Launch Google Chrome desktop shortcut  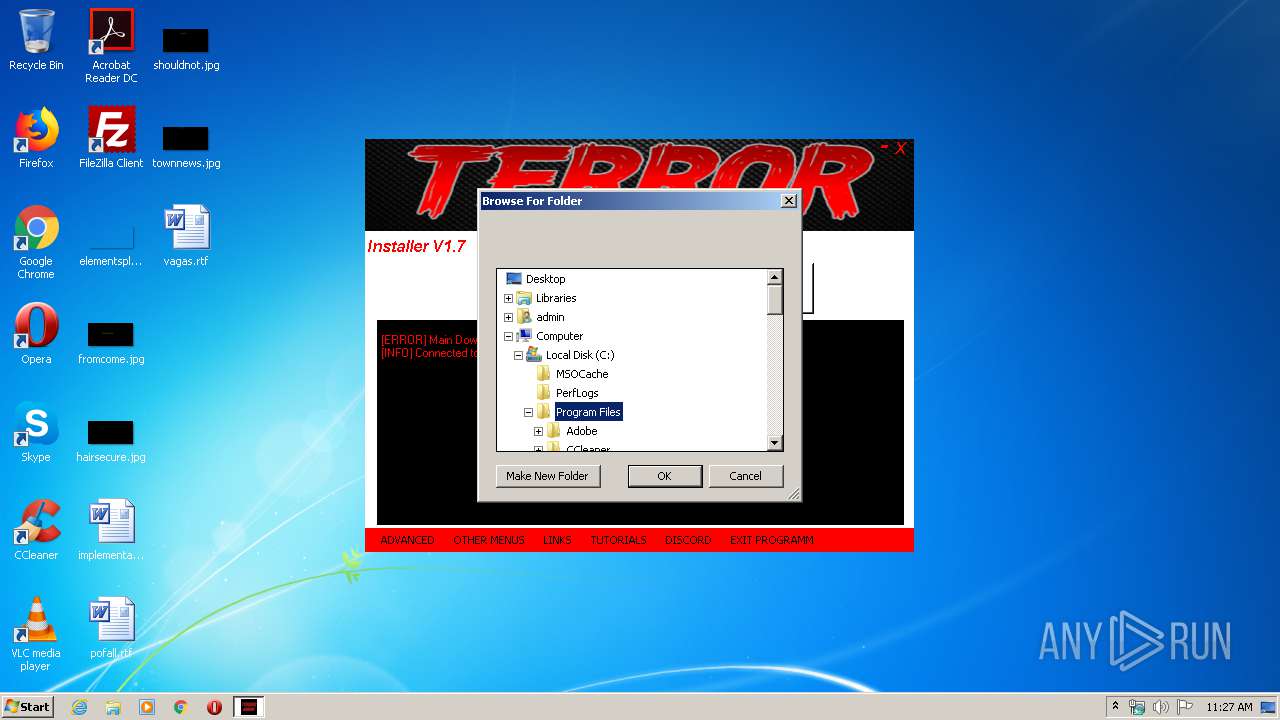[36, 242]
